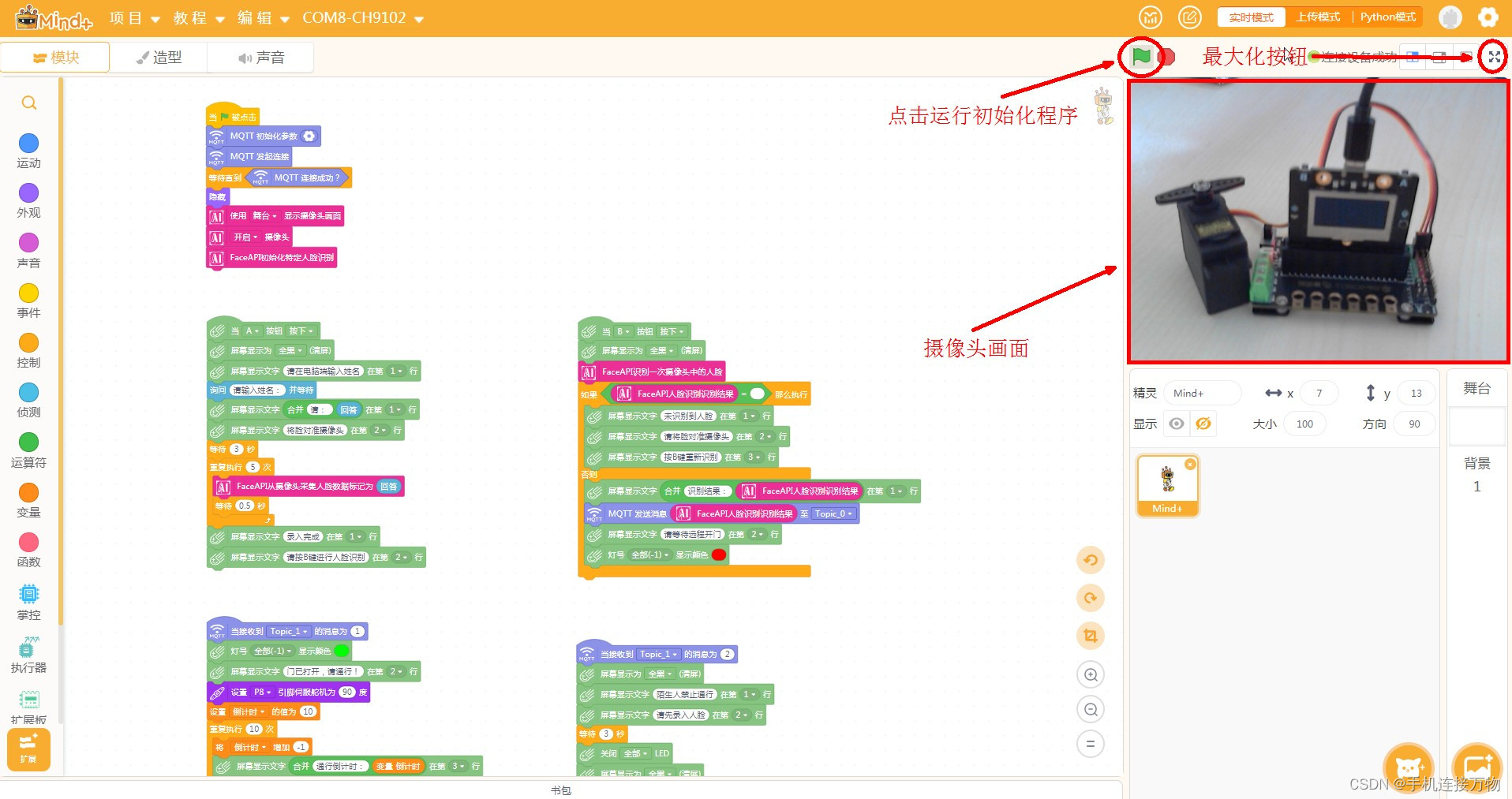Click the redo icon in workspace

1091,598
